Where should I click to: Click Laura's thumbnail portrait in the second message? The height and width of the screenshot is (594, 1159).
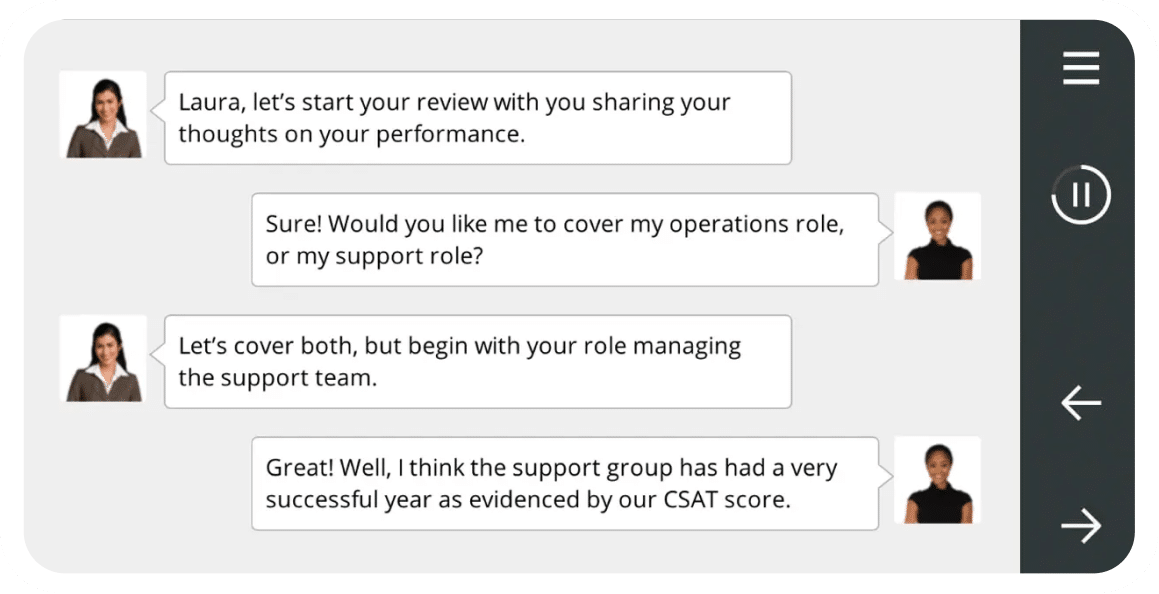937,237
